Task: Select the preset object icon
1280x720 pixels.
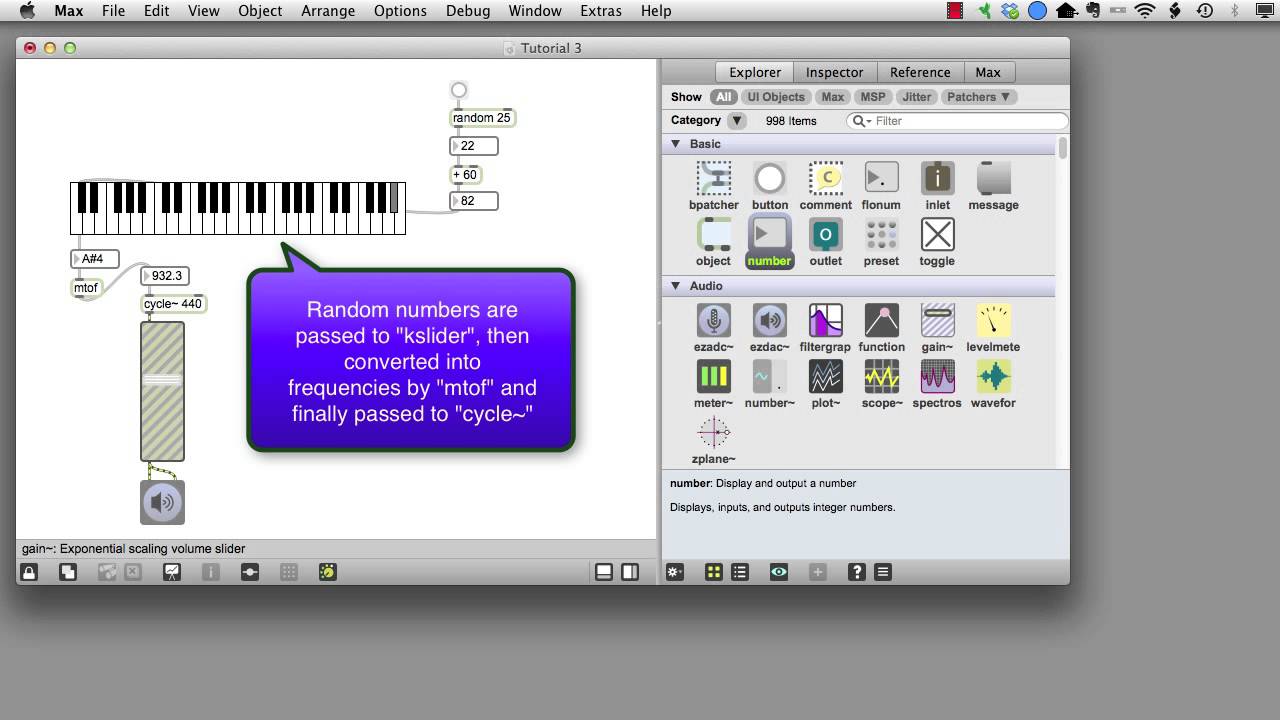Action: (881, 235)
